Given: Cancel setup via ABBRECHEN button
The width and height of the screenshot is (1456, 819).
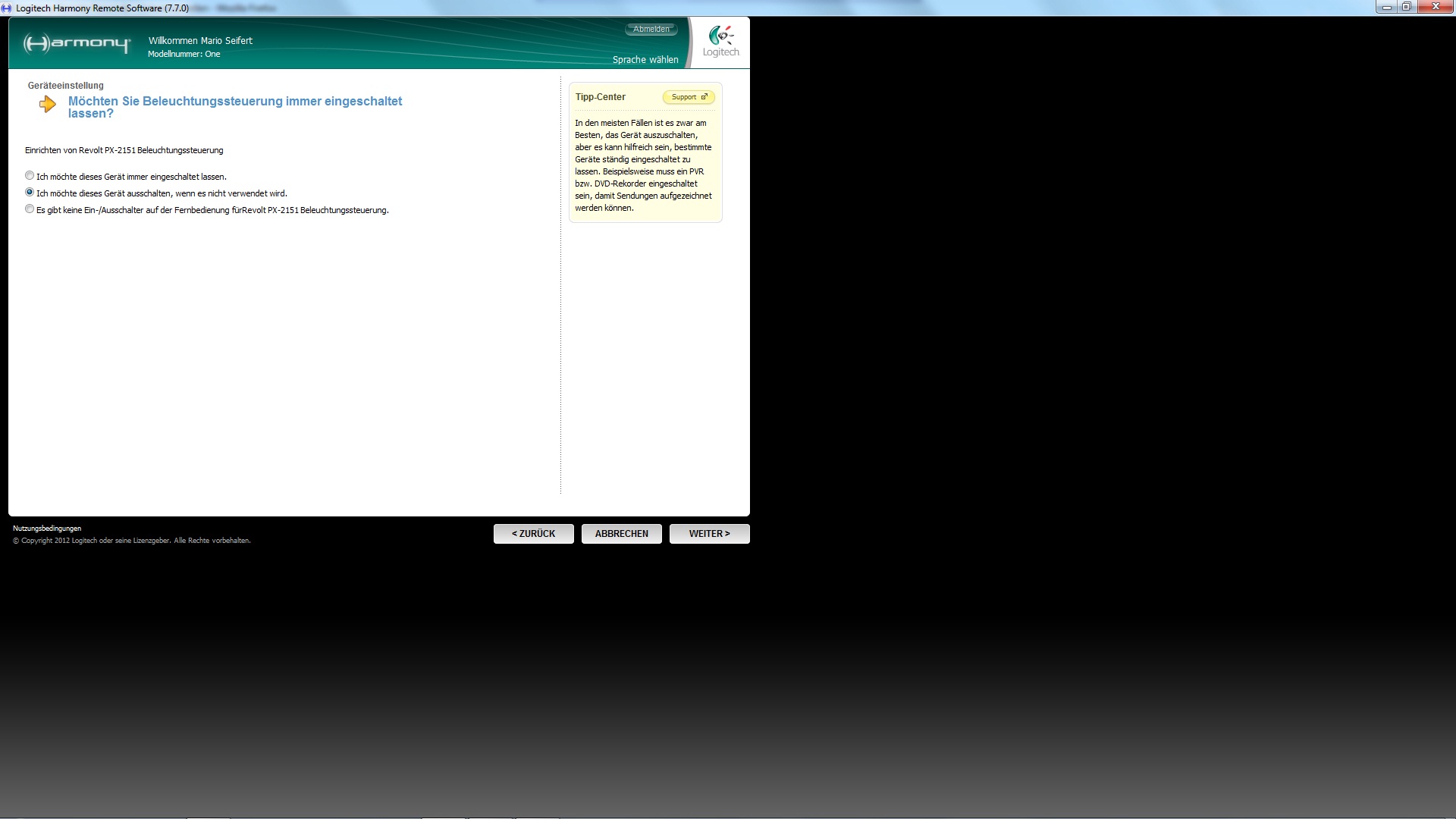Looking at the screenshot, I should [621, 534].
